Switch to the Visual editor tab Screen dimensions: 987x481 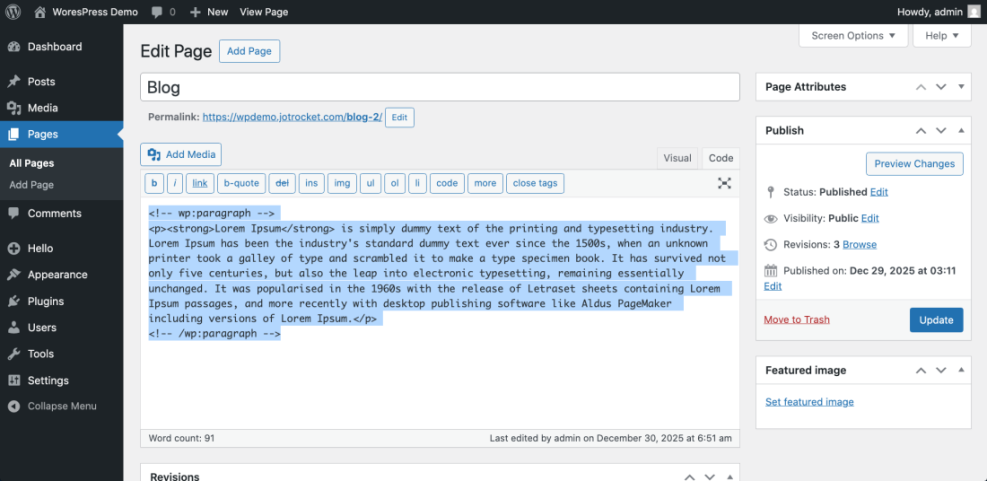click(677, 159)
